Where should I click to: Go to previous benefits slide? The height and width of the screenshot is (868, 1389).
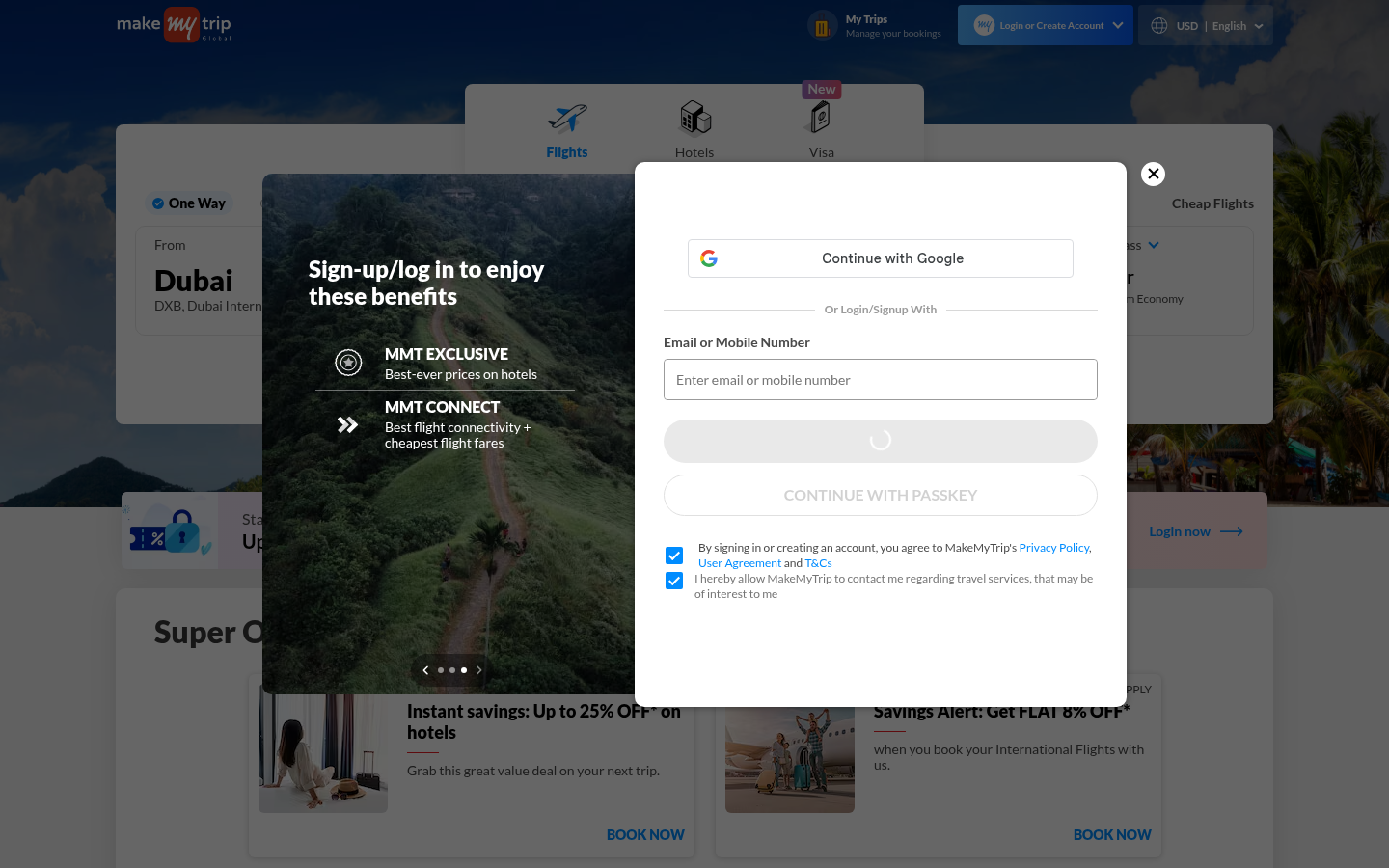pyautogui.click(x=425, y=670)
